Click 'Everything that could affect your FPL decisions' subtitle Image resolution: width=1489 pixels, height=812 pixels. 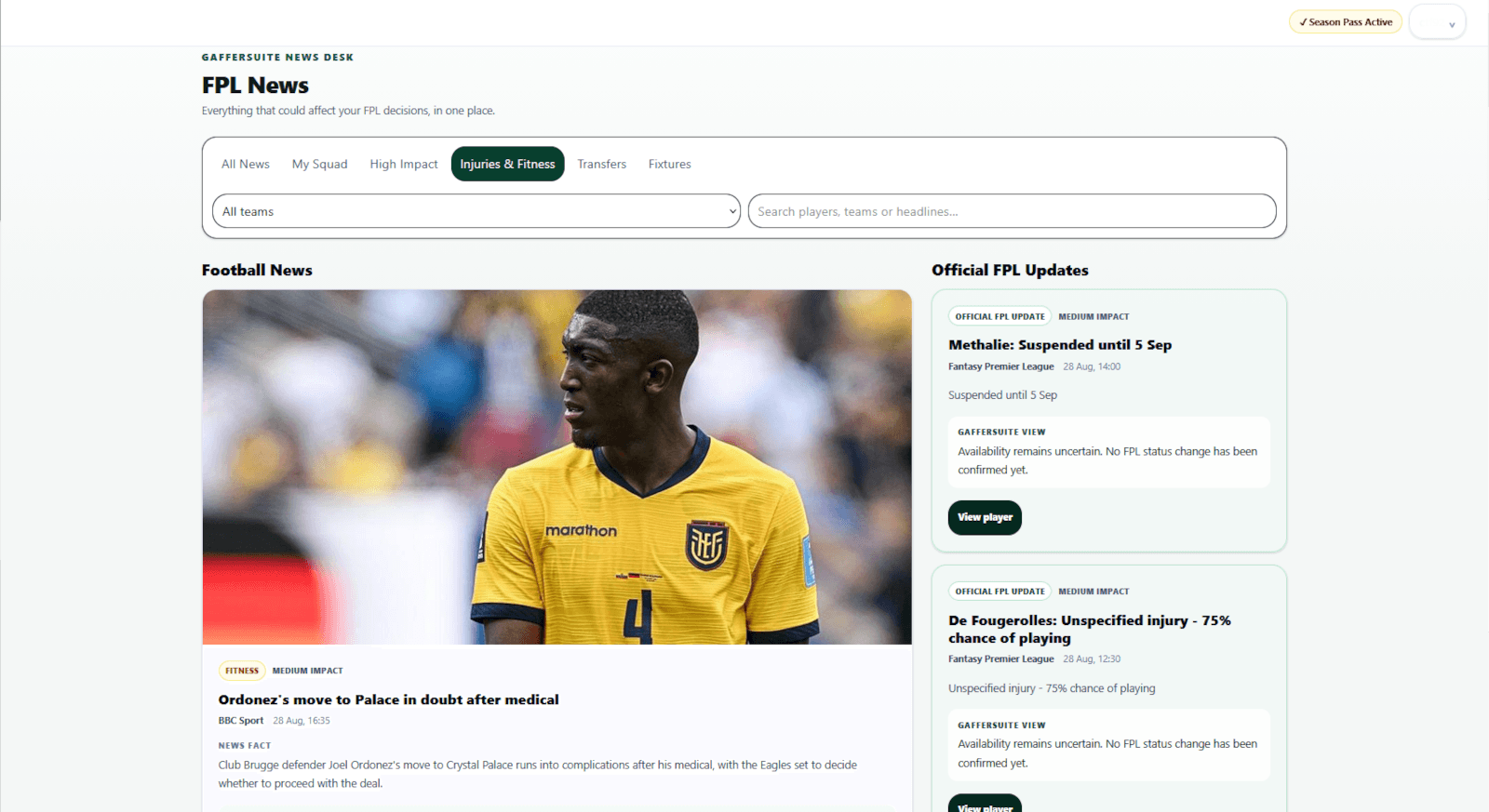pos(348,111)
